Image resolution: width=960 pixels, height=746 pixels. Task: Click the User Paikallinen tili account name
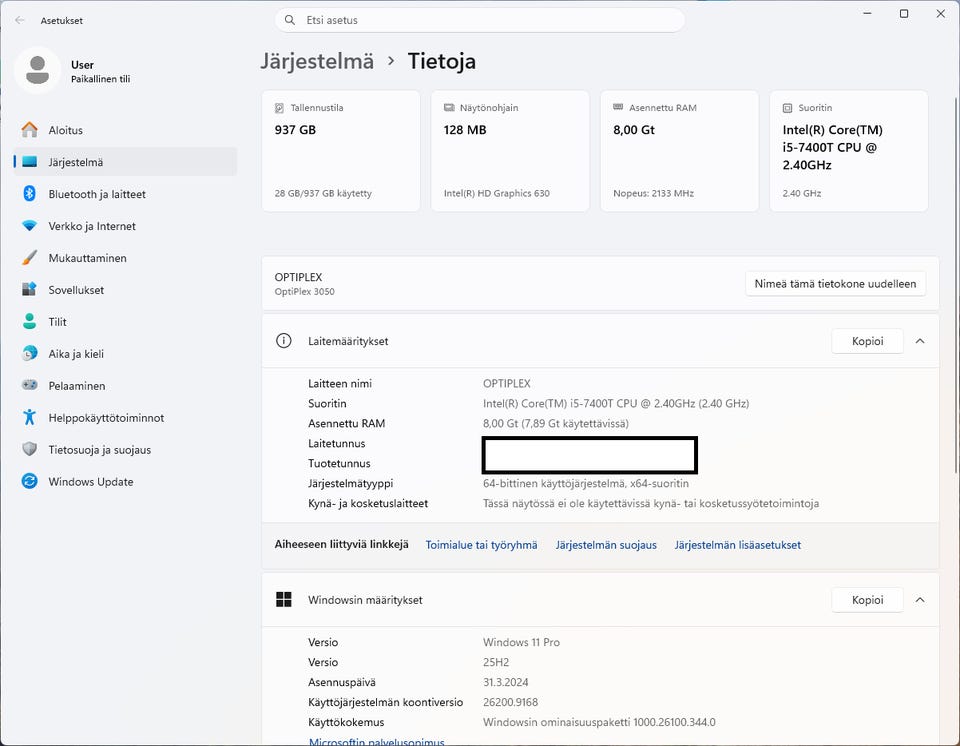coord(100,71)
